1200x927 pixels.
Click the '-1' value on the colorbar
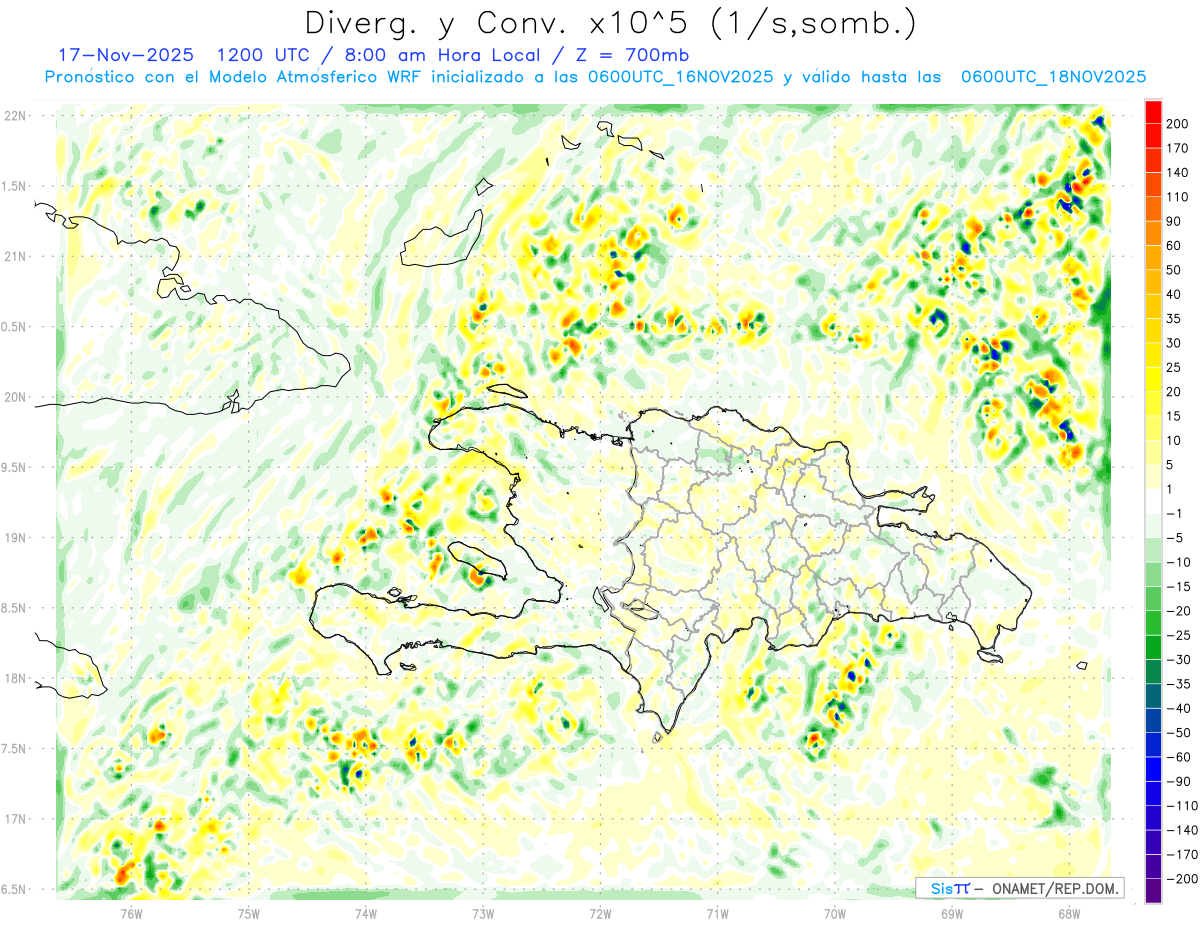click(x=1175, y=513)
